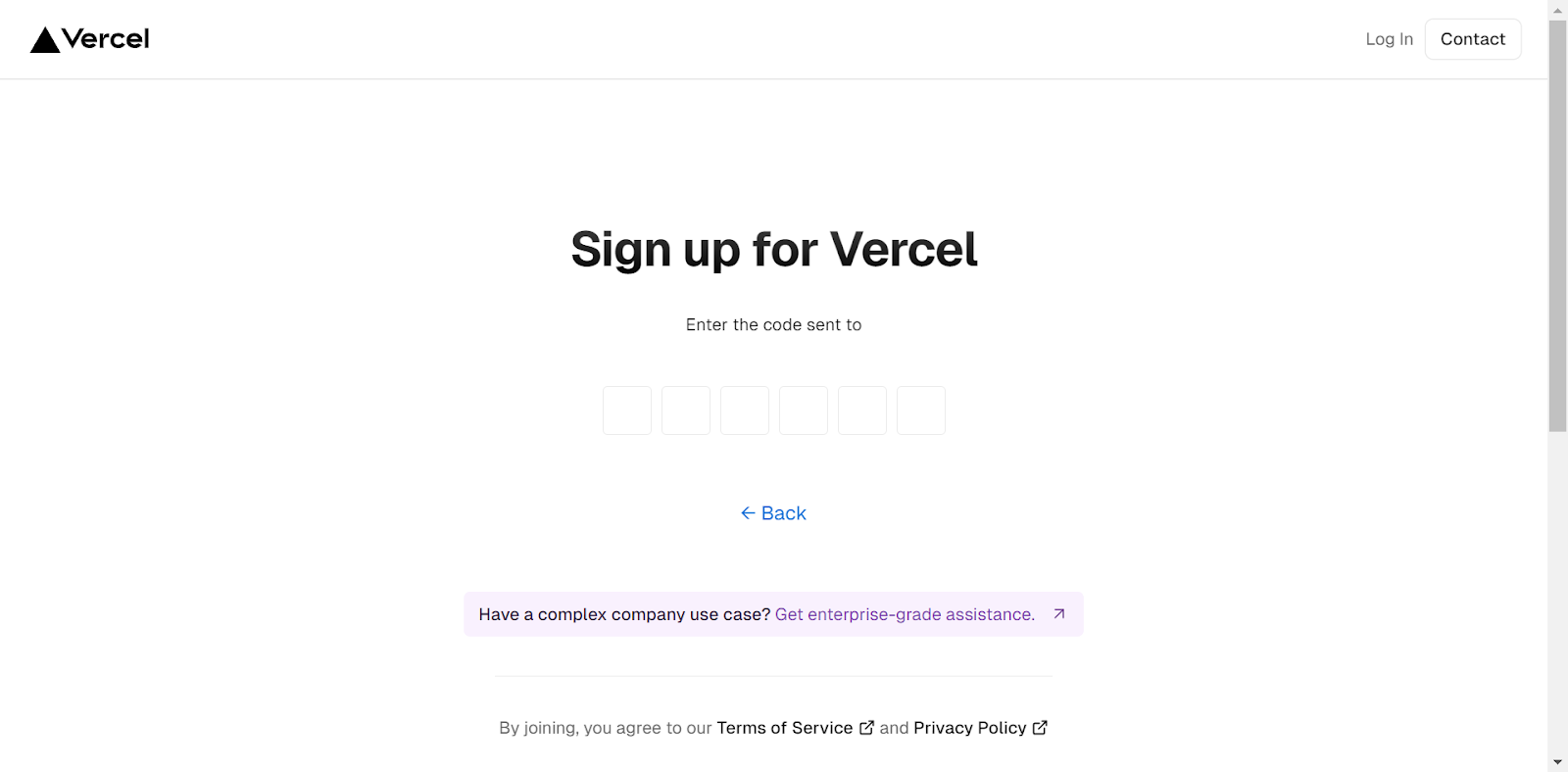This screenshot has width=1568, height=772.
Task: Click the external-link icon after Terms of Service
Action: tap(866, 727)
